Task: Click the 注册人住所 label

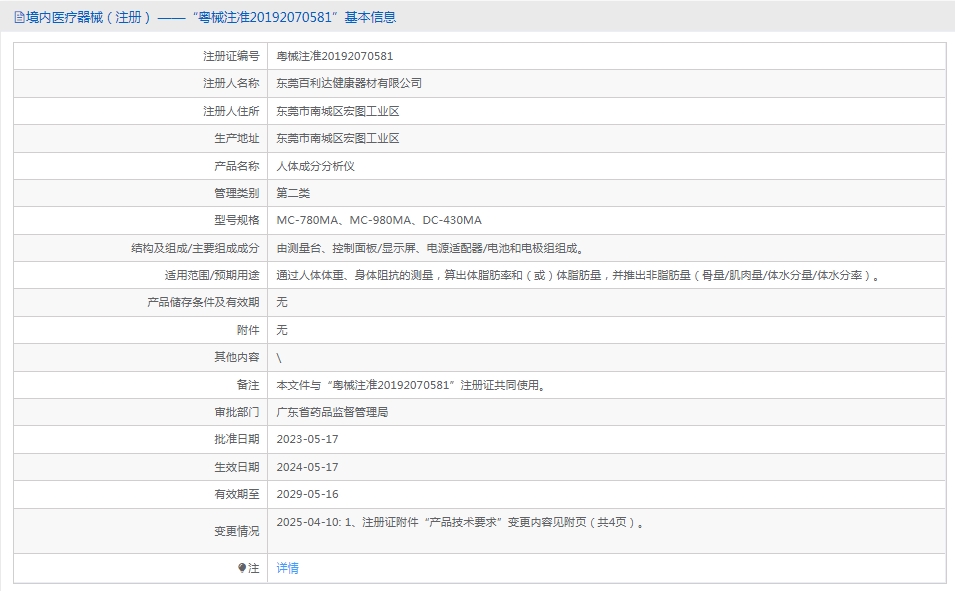Action: pyautogui.click(x=231, y=111)
